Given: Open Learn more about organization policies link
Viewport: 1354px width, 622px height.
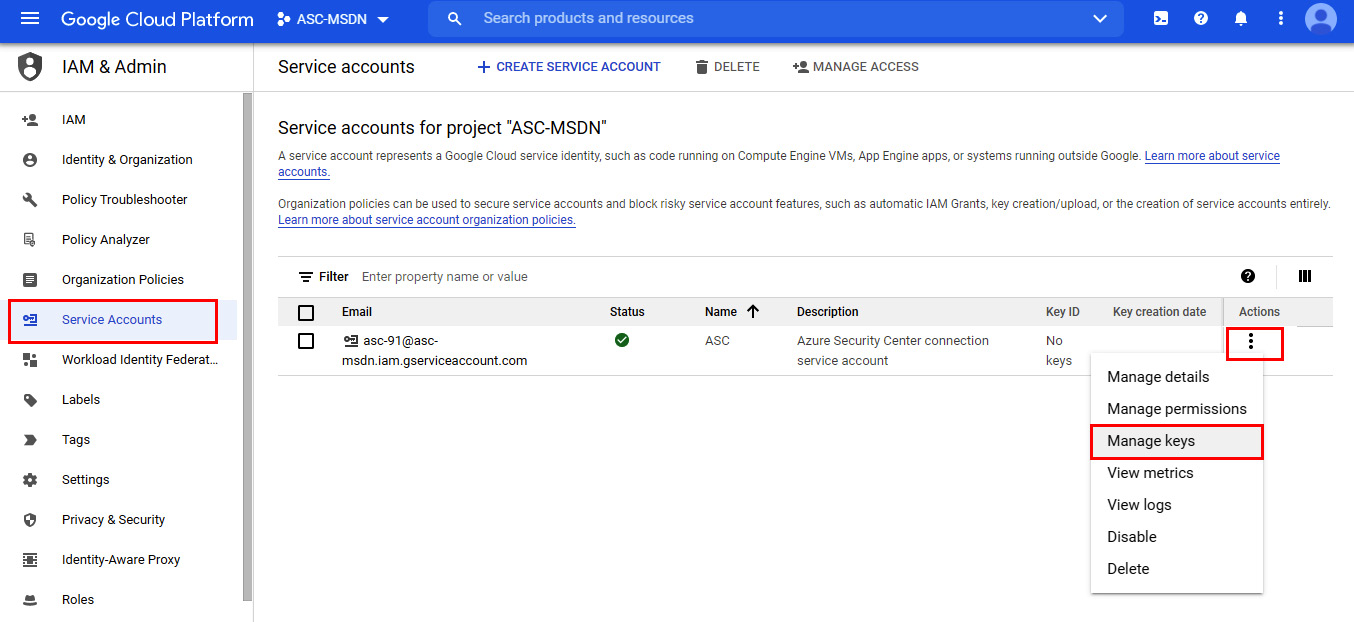Looking at the screenshot, I should 427,220.
